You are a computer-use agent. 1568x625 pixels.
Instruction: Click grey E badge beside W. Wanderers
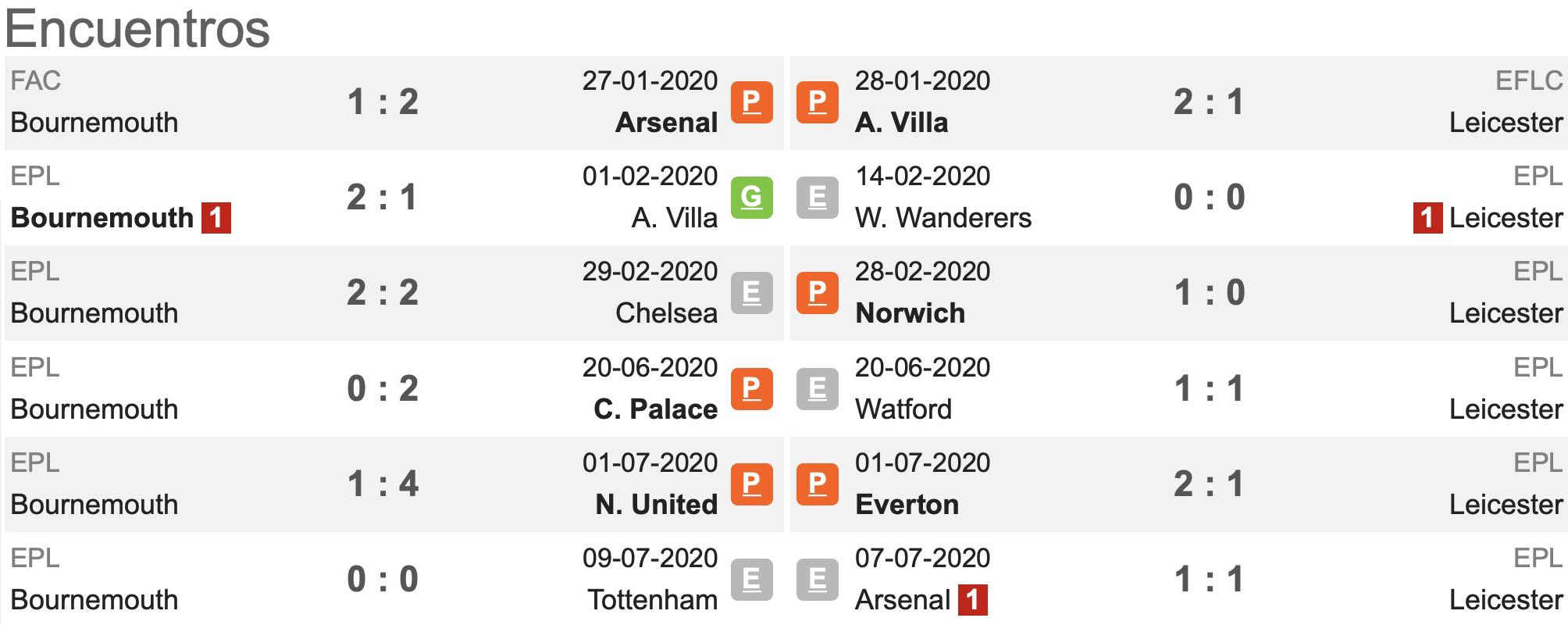coord(817,198)
